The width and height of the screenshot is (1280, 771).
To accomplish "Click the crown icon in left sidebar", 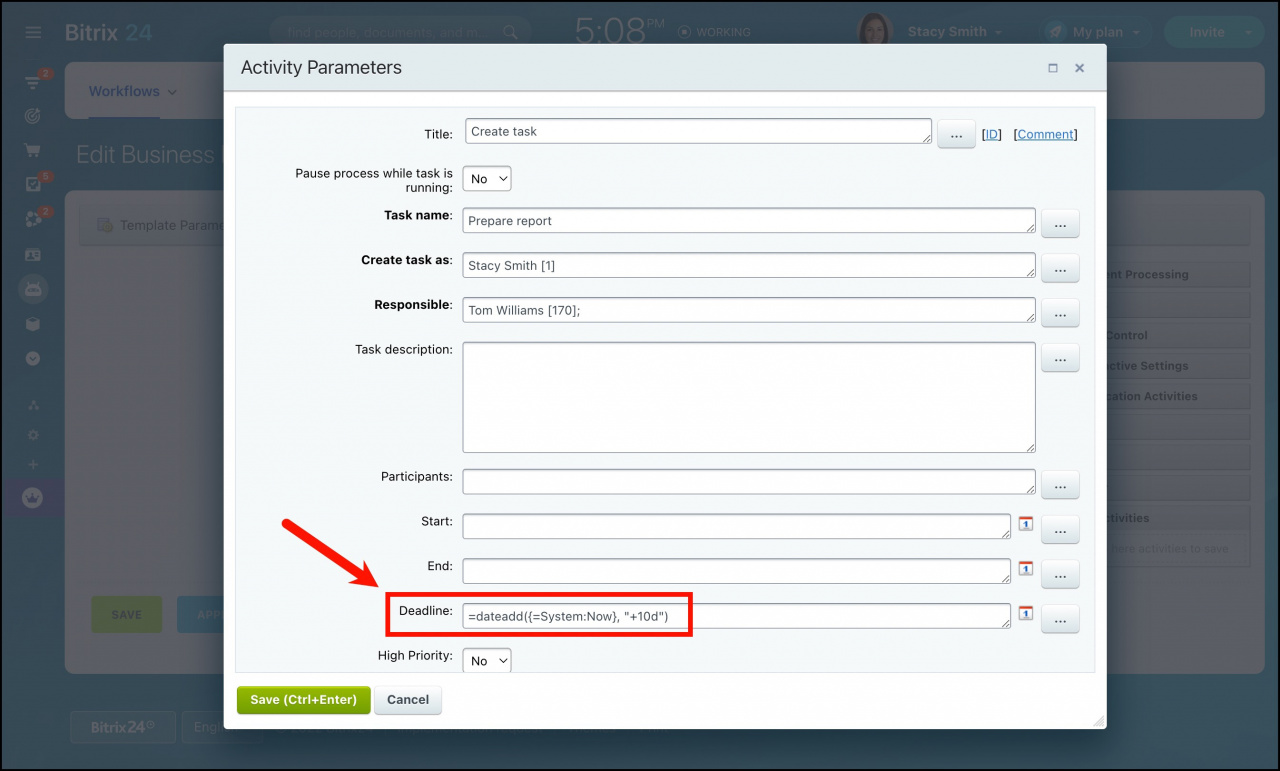I will click(33, 497).
